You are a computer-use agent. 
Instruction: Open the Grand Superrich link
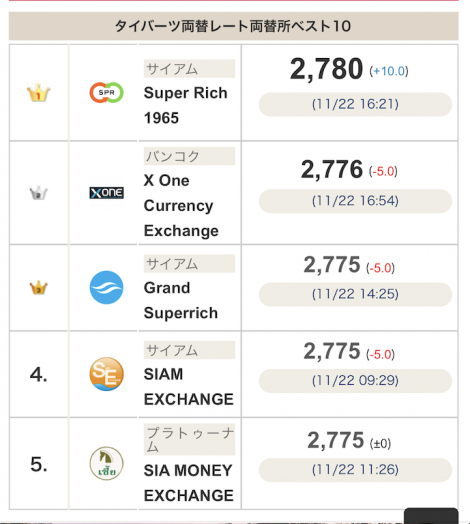click(181, 300)
